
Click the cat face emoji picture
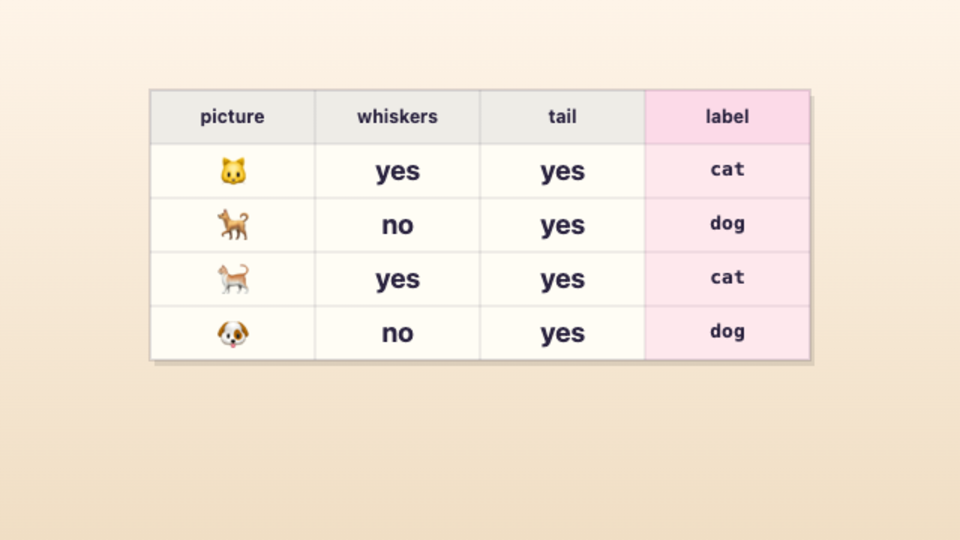[233, 171]
